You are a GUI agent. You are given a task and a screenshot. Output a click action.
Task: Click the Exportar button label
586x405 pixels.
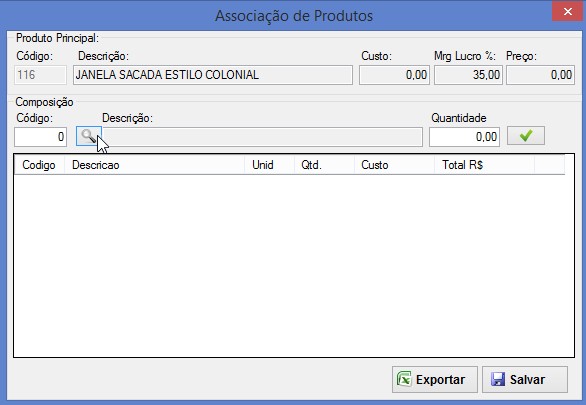(x=440, y=380)
